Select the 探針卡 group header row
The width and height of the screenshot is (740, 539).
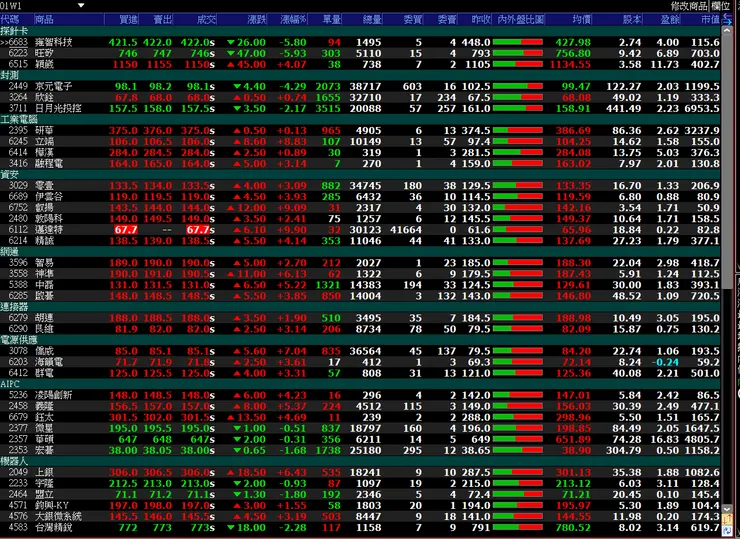(x=361, y=31)
